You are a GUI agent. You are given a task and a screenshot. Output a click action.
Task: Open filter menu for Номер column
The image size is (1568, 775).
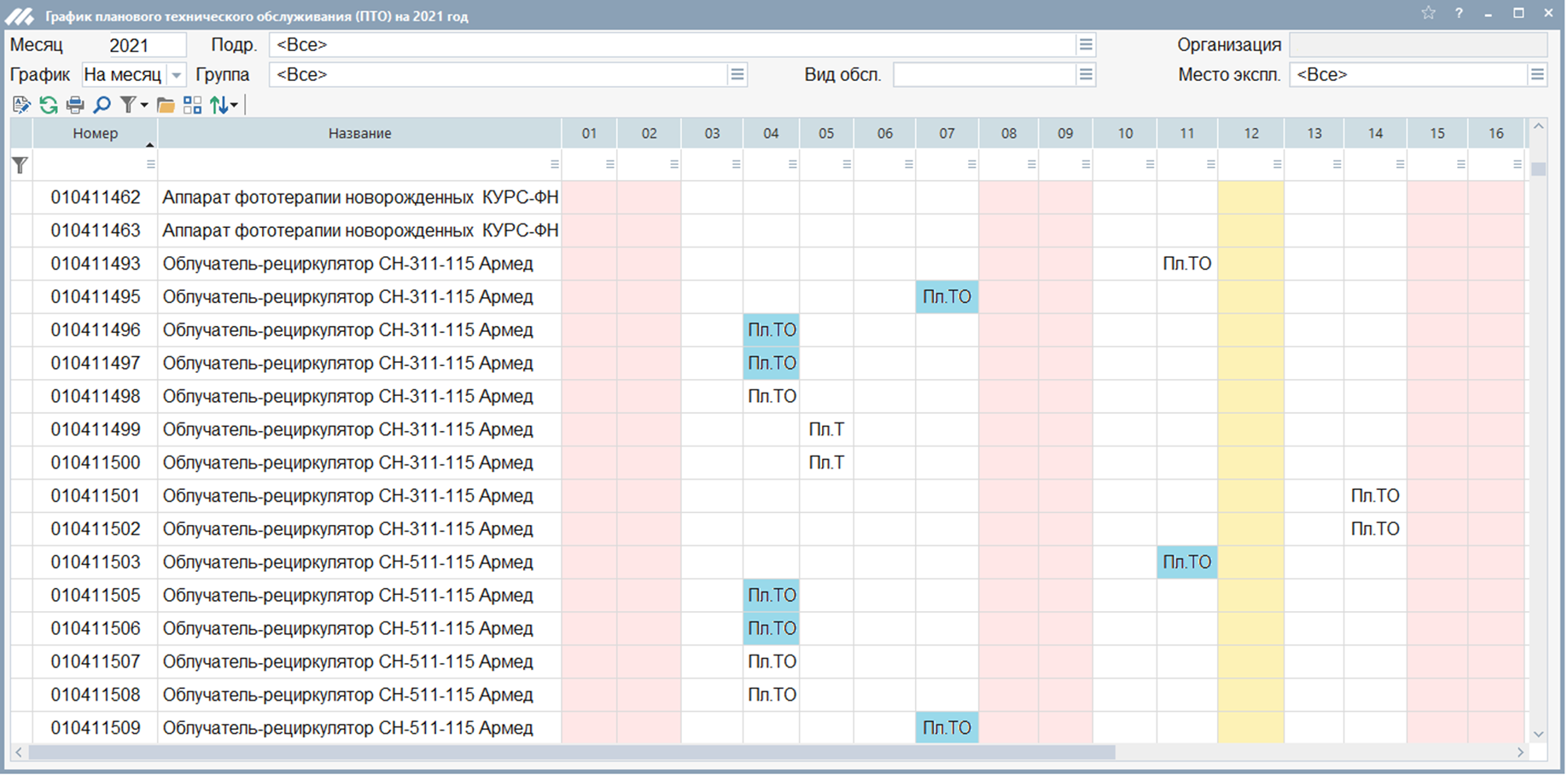151,165
